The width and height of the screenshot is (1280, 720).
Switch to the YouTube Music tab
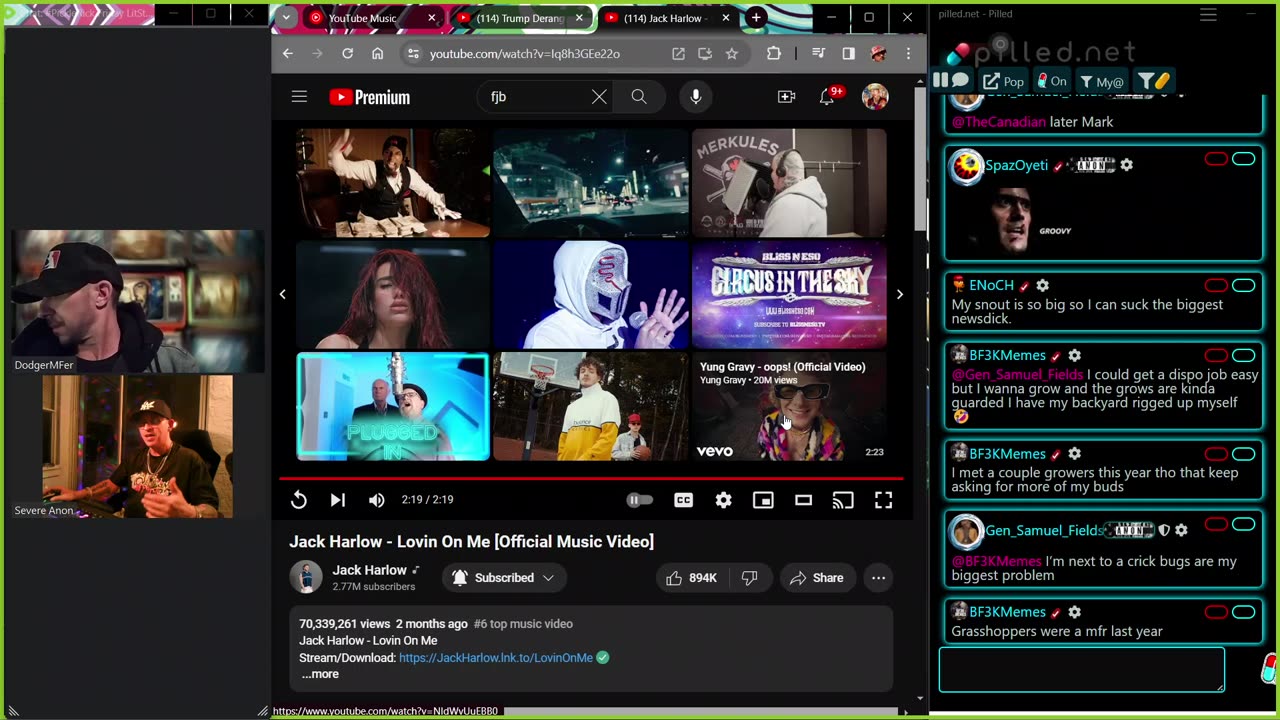(361, 18)
